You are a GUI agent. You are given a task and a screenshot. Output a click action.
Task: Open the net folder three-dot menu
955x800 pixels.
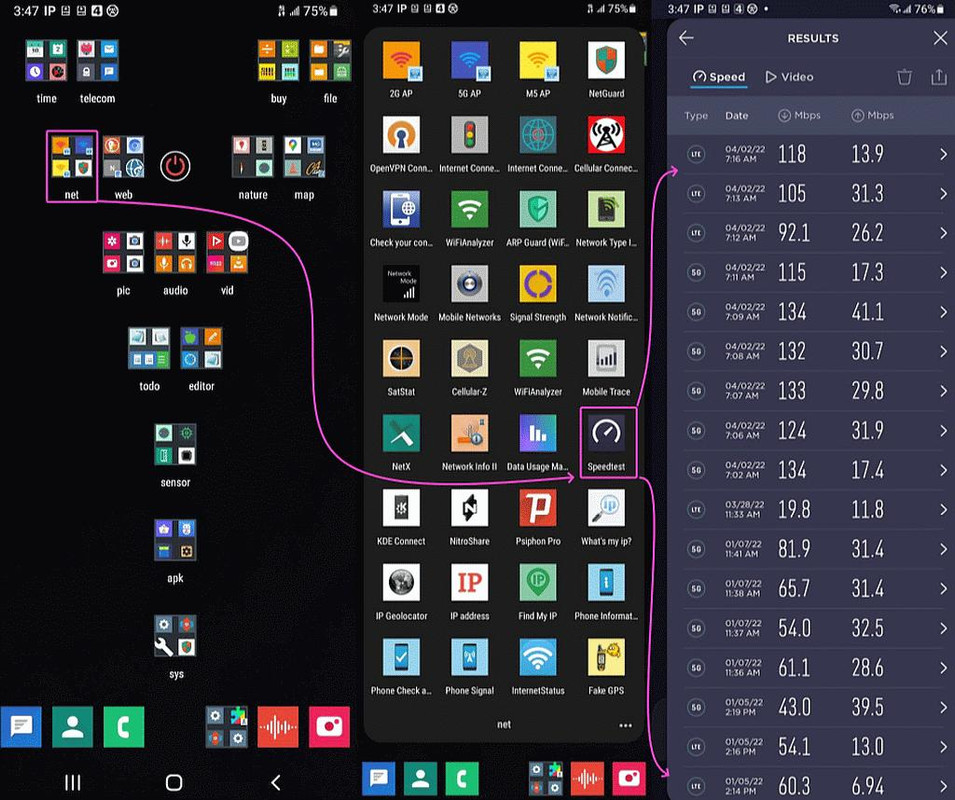click(625, 725)
